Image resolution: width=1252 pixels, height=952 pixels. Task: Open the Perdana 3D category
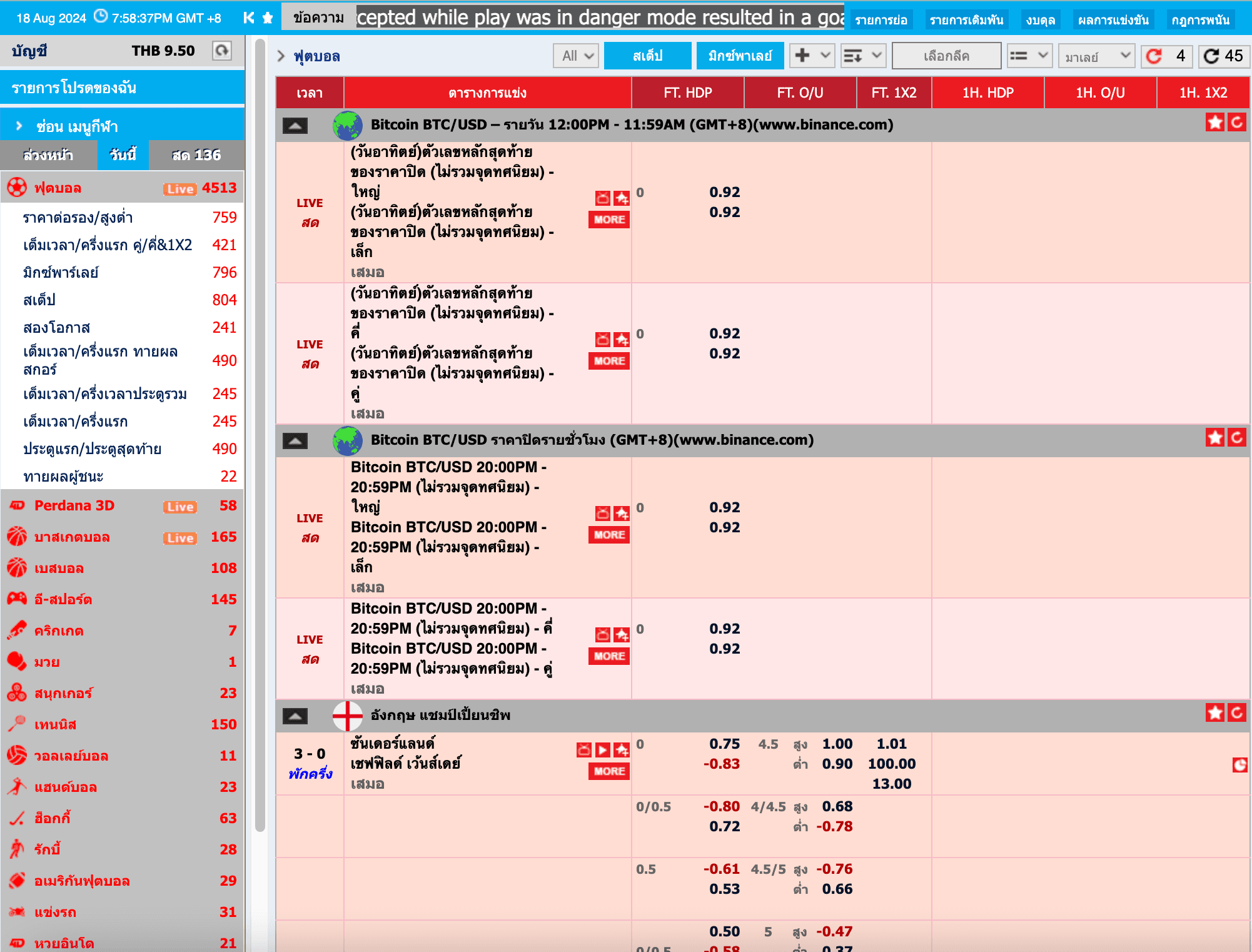point(123,505)
